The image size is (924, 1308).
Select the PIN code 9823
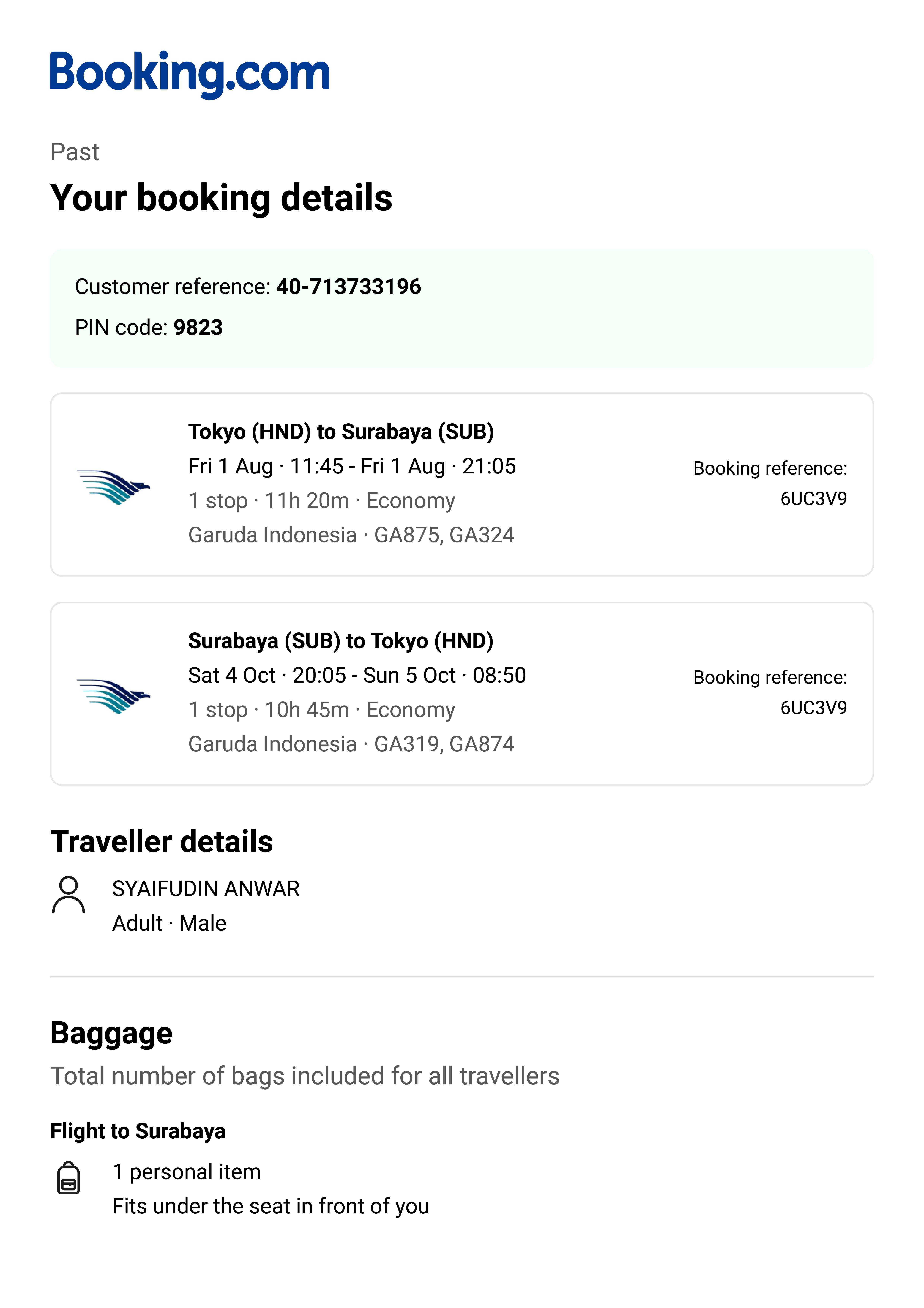pos(198,328)
